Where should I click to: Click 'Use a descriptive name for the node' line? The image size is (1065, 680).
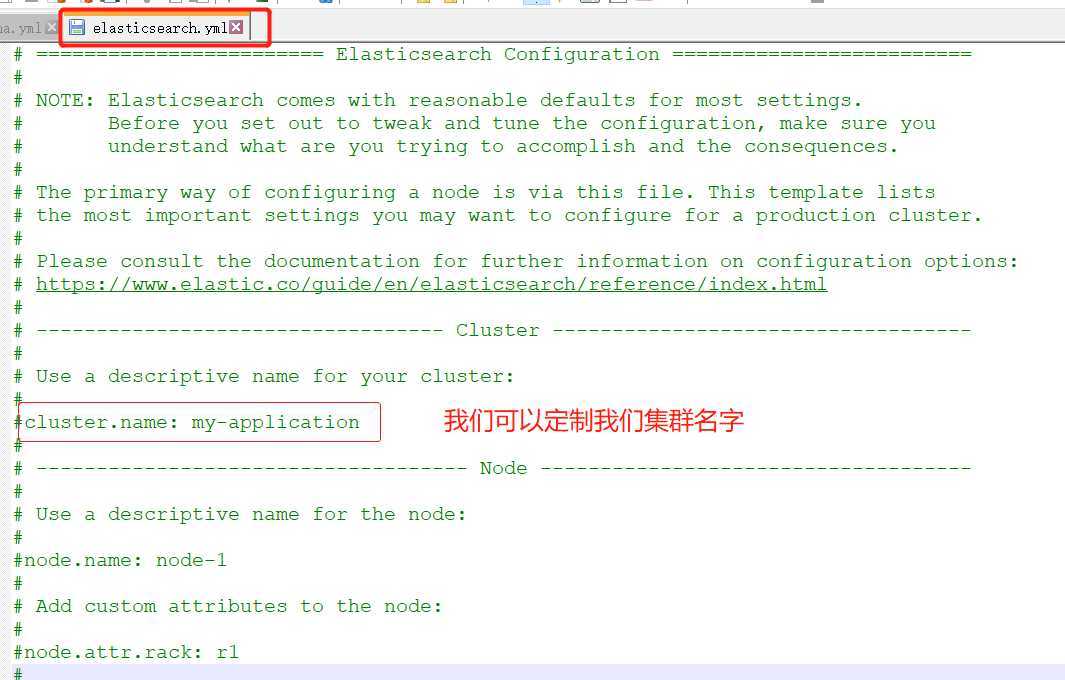240,514
